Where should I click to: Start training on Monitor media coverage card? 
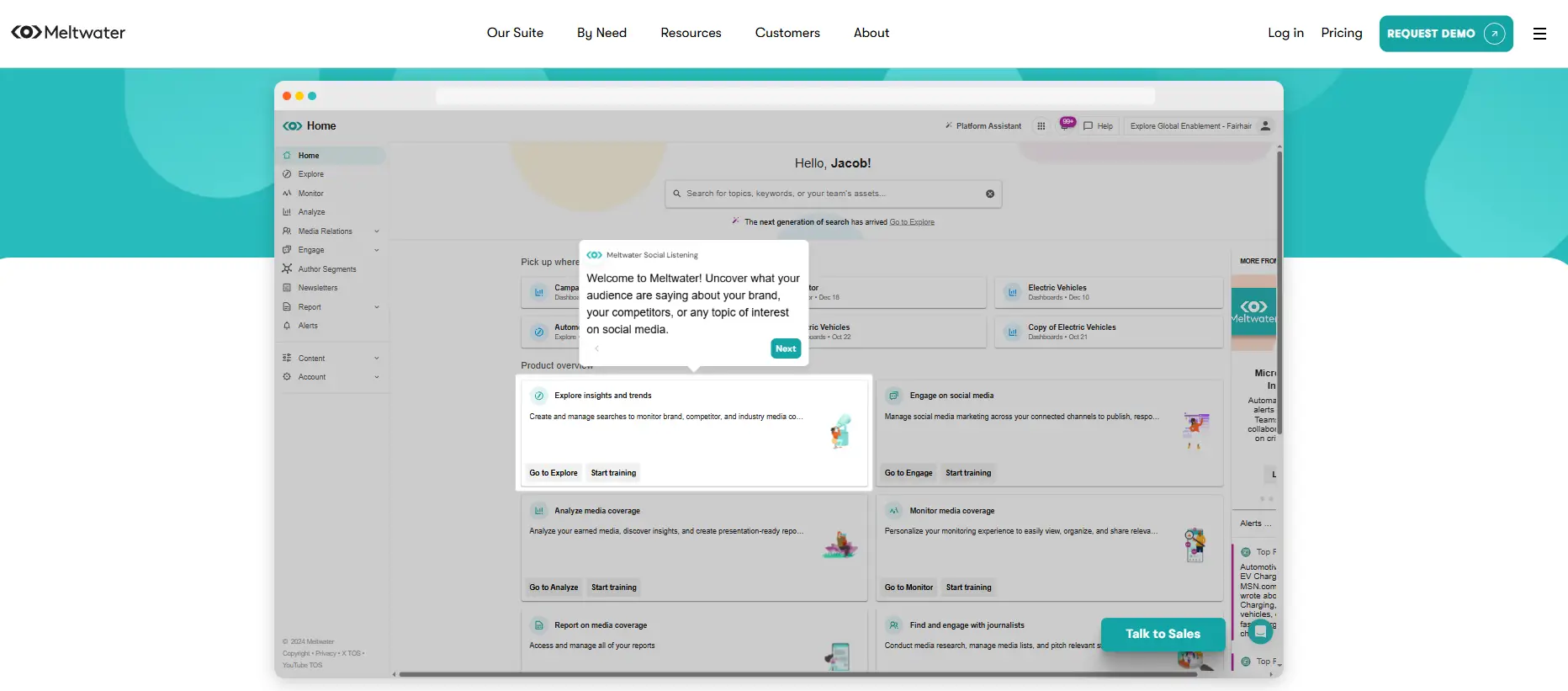[968, 587]
